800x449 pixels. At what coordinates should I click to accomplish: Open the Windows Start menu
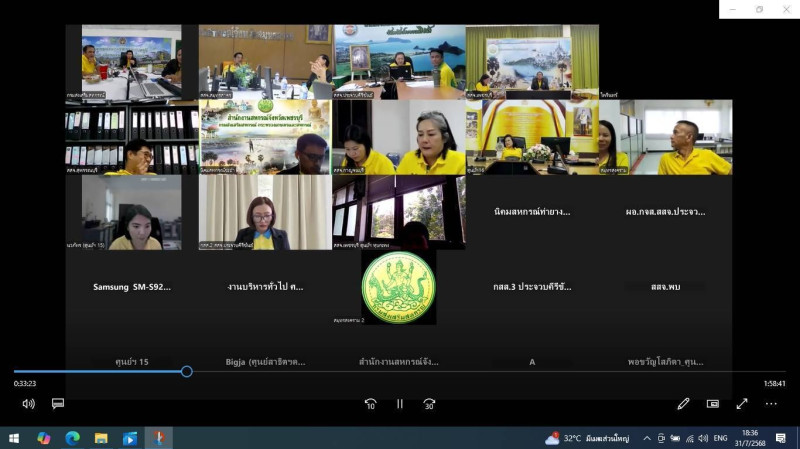[15, 438]
